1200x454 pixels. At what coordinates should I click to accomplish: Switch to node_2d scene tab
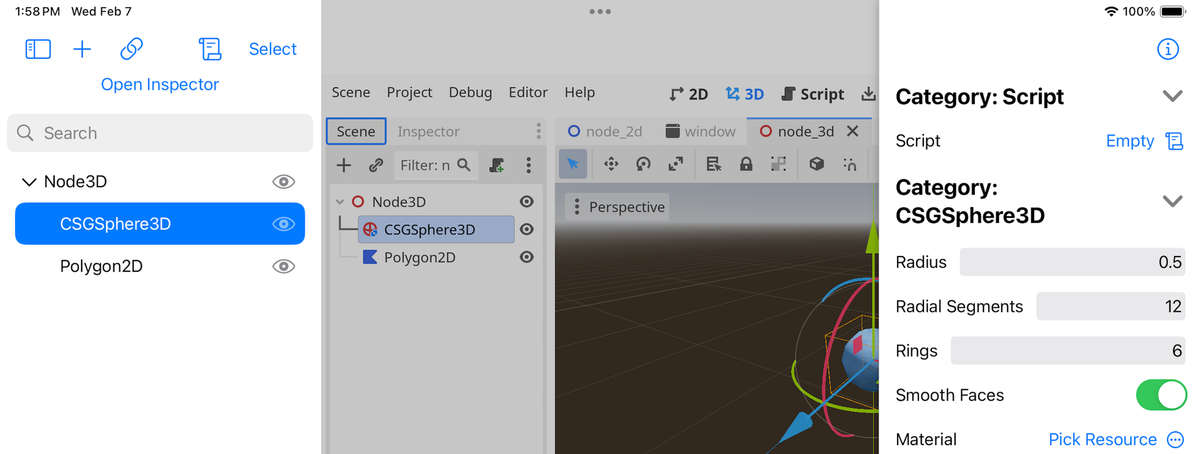point(605,131)
